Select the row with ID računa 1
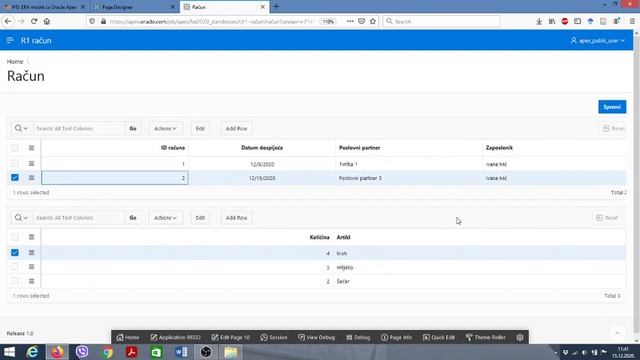The height and width of the screenshot is (360, 640). tap(15, 164)
